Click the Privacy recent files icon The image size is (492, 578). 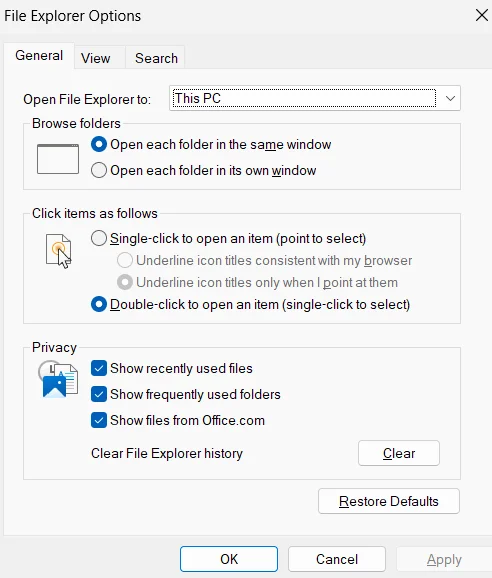[x=58, y=379]
